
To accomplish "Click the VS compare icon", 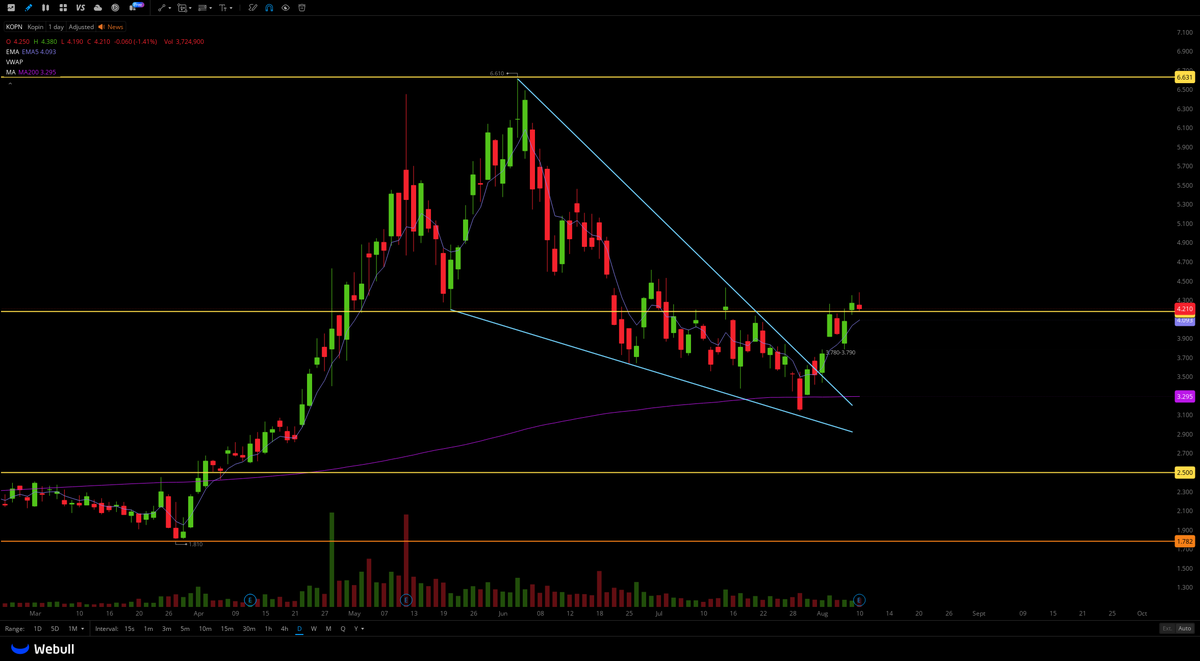I will 80,7.
